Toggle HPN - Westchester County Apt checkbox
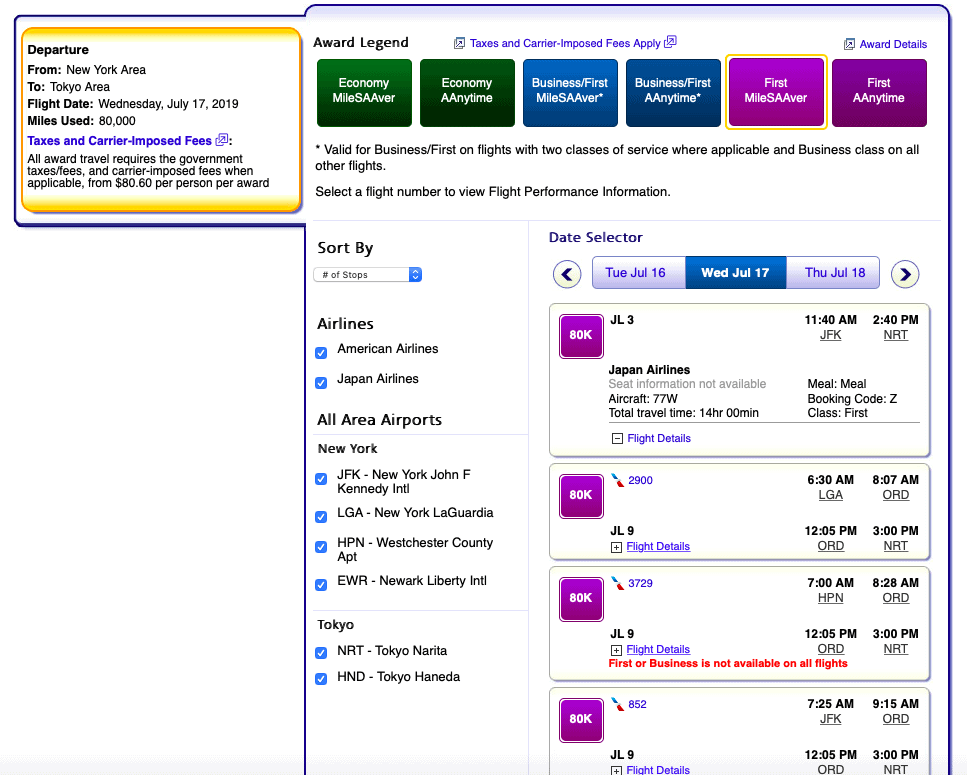Screen dimensions: 967x775 pos(321,547)
